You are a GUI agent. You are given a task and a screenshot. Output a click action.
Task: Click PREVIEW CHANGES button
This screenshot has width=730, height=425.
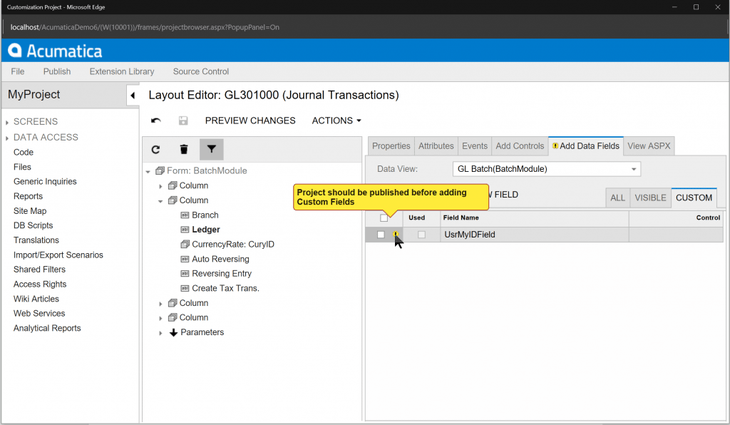250,121
